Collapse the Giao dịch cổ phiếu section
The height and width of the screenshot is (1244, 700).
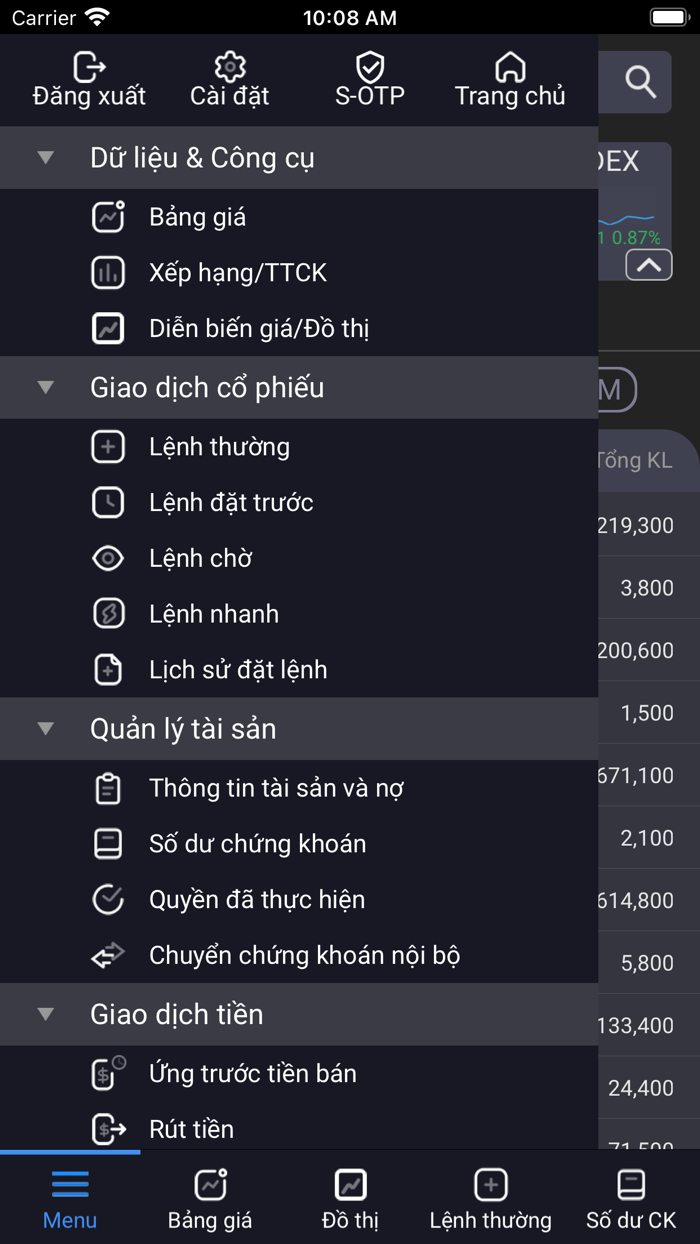click(x=44, y=387)
